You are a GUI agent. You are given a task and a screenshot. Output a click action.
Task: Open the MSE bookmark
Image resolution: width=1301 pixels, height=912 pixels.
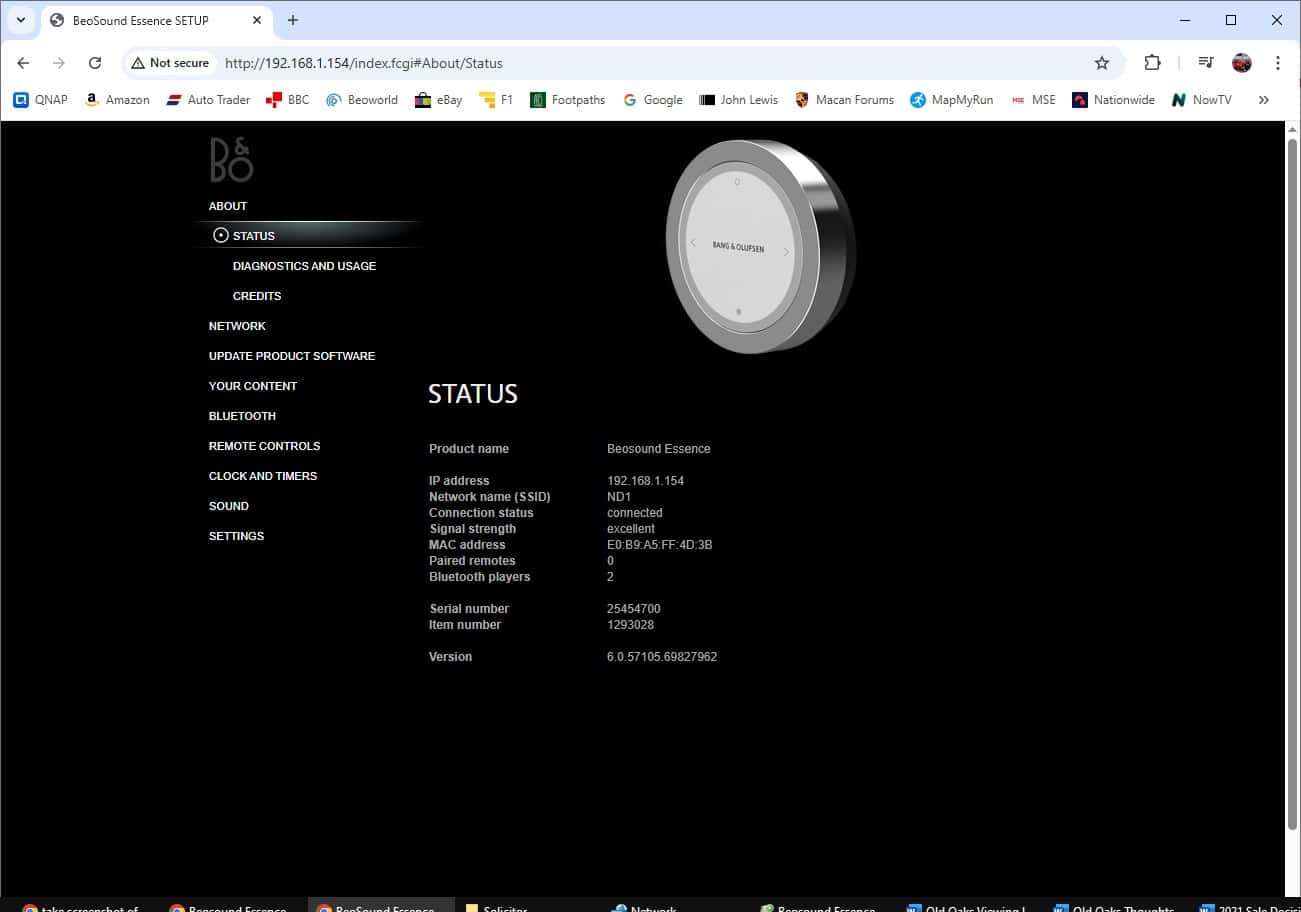point(1034,100)
